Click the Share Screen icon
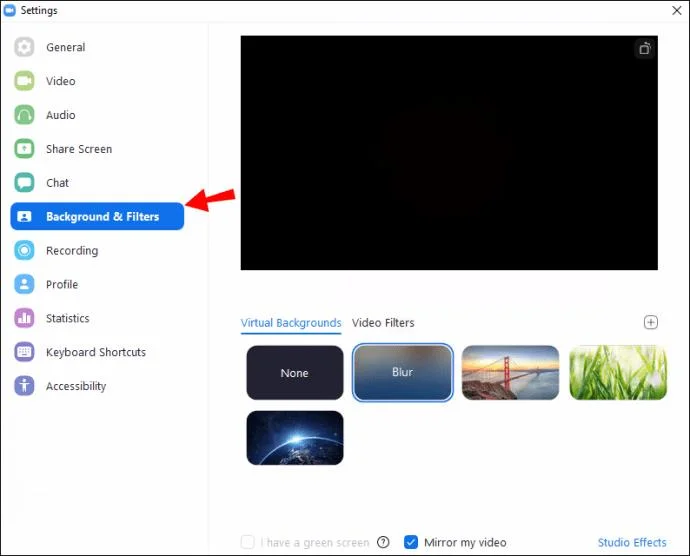 pos(24,149)
